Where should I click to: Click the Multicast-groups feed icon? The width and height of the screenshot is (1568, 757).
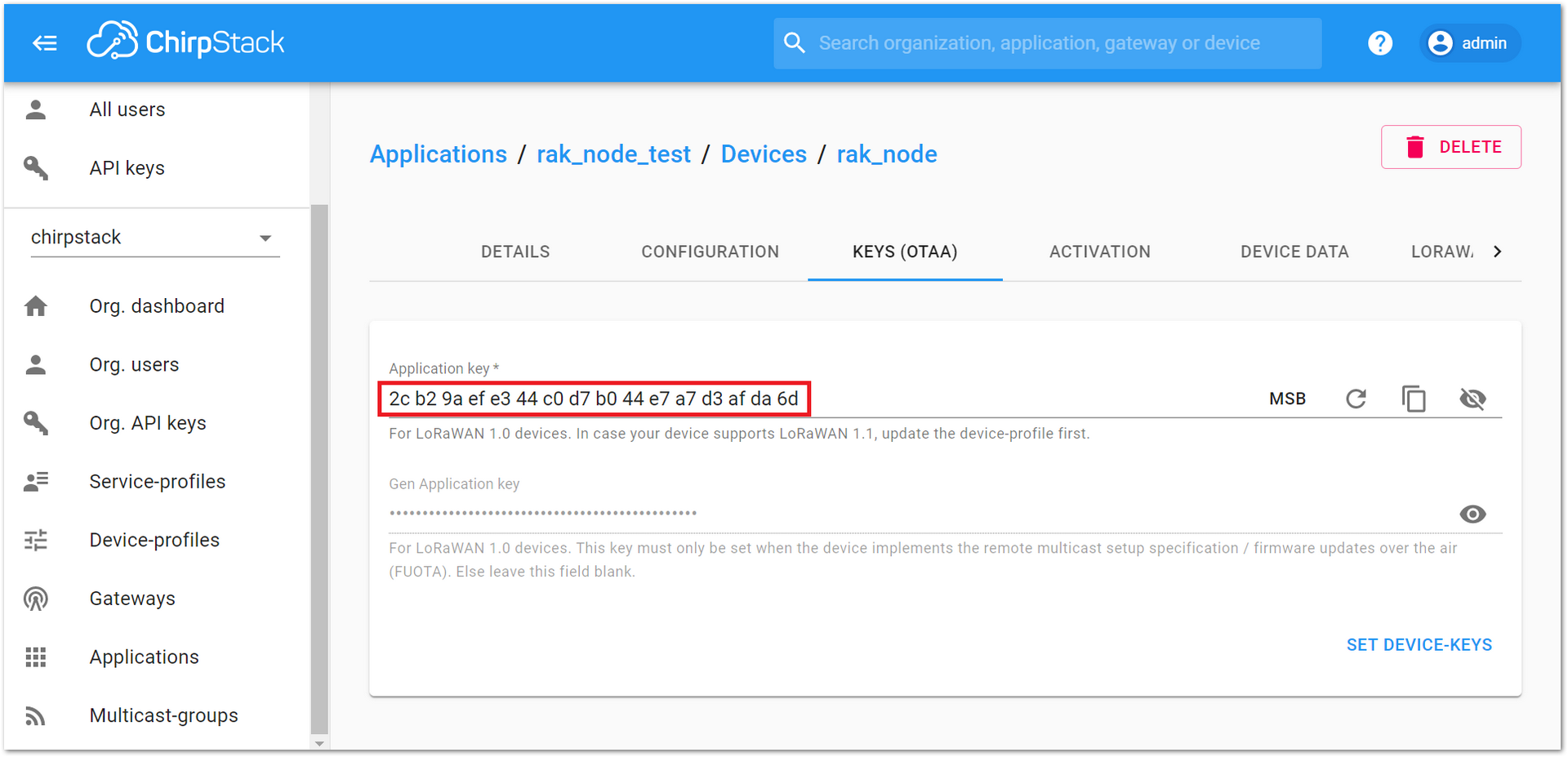[36, 715]
